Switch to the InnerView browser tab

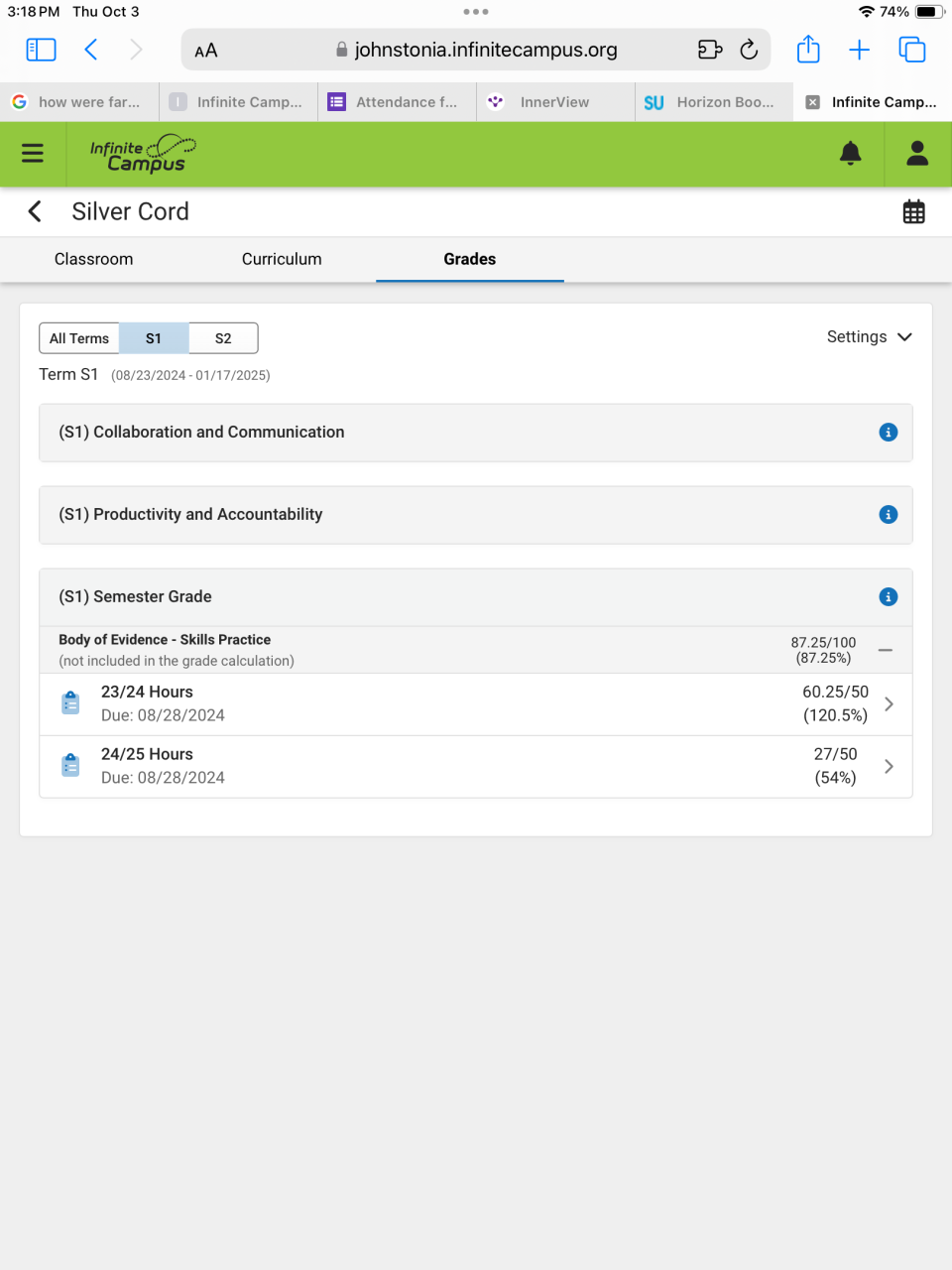pos(555,102)
